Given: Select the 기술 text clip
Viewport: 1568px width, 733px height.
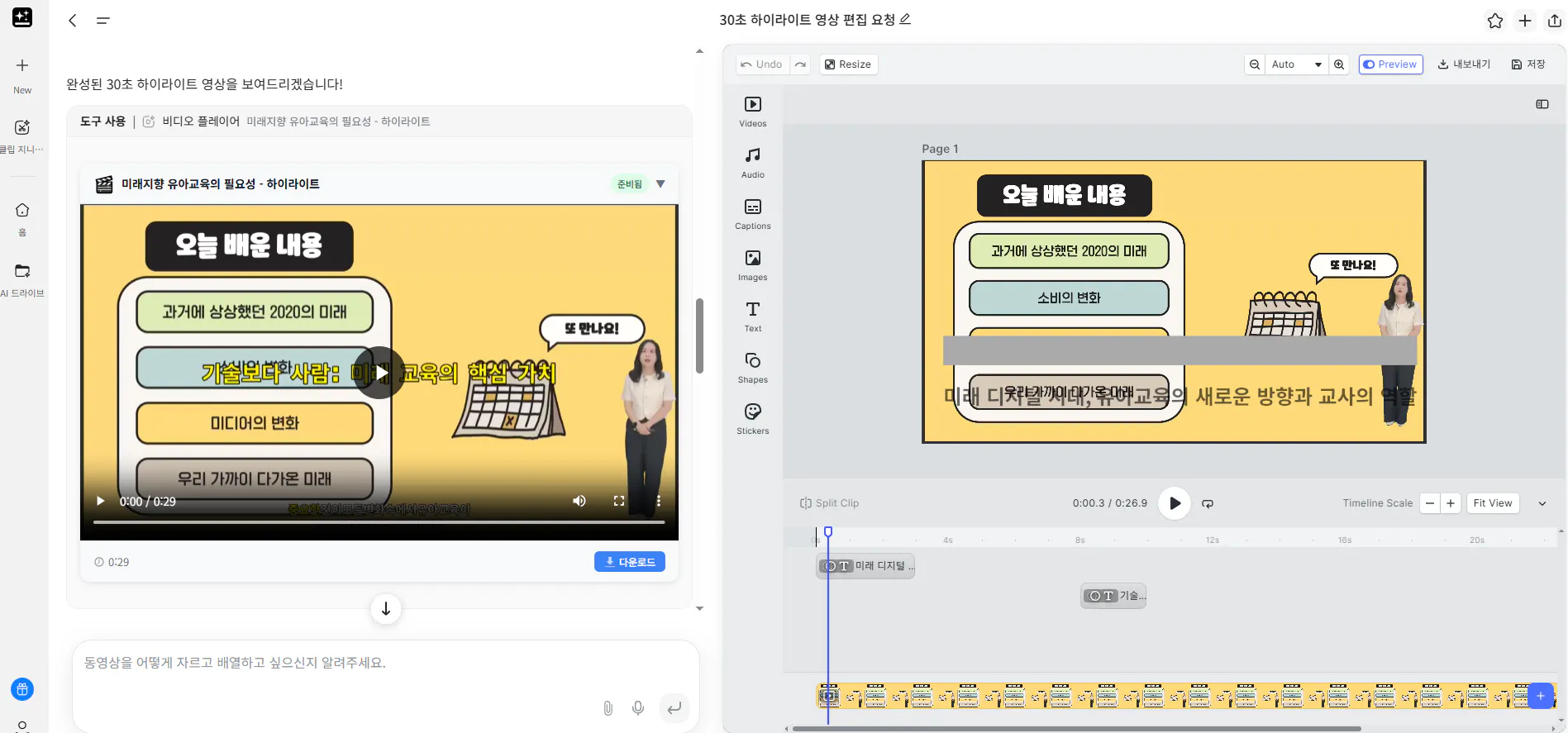Looking at the screenshot, I should pos(1113,596).
